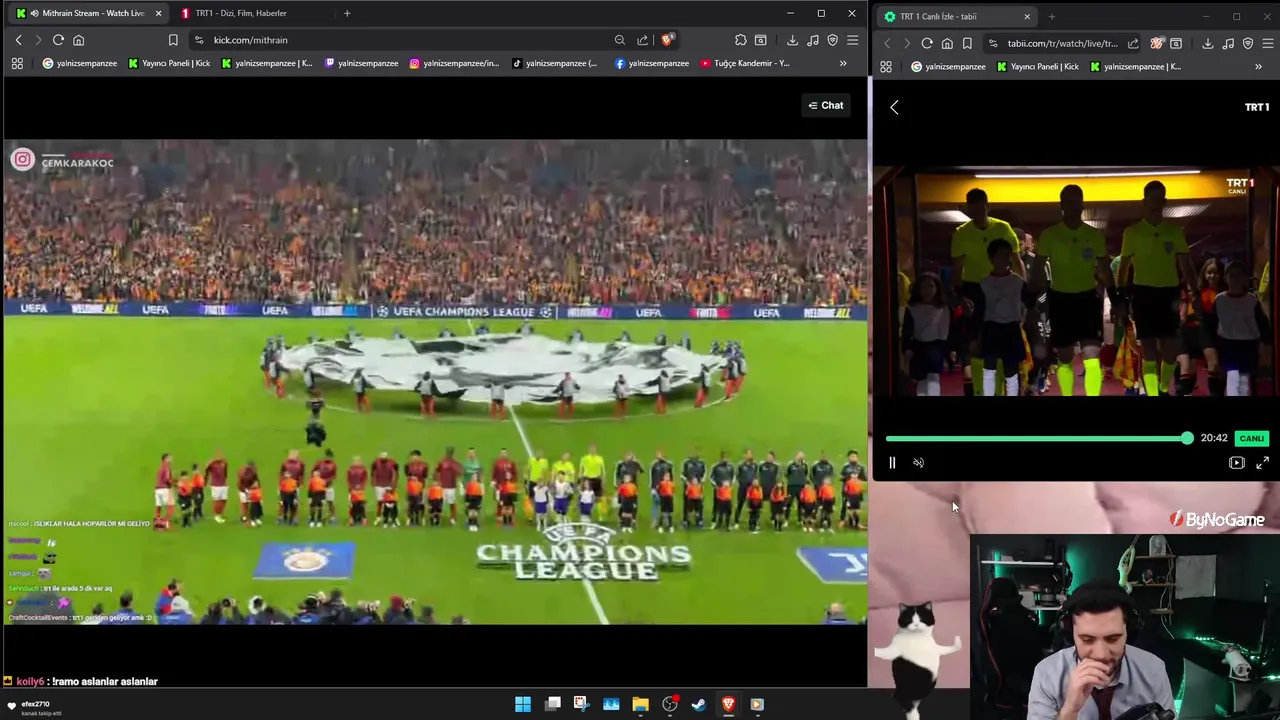Open yalnizsempanzee Twitch bookmark
This screenshot has height=720, width=1280.
[x=362, y=63]
